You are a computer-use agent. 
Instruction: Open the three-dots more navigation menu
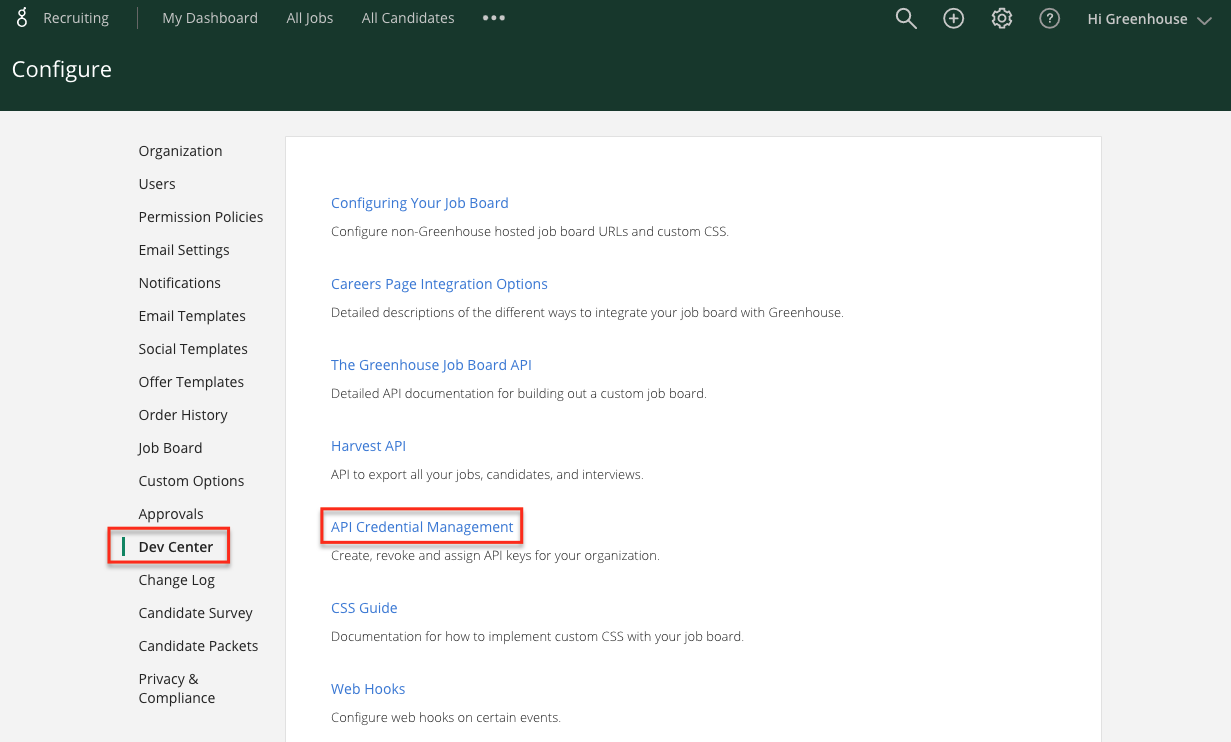pos(493,18)
